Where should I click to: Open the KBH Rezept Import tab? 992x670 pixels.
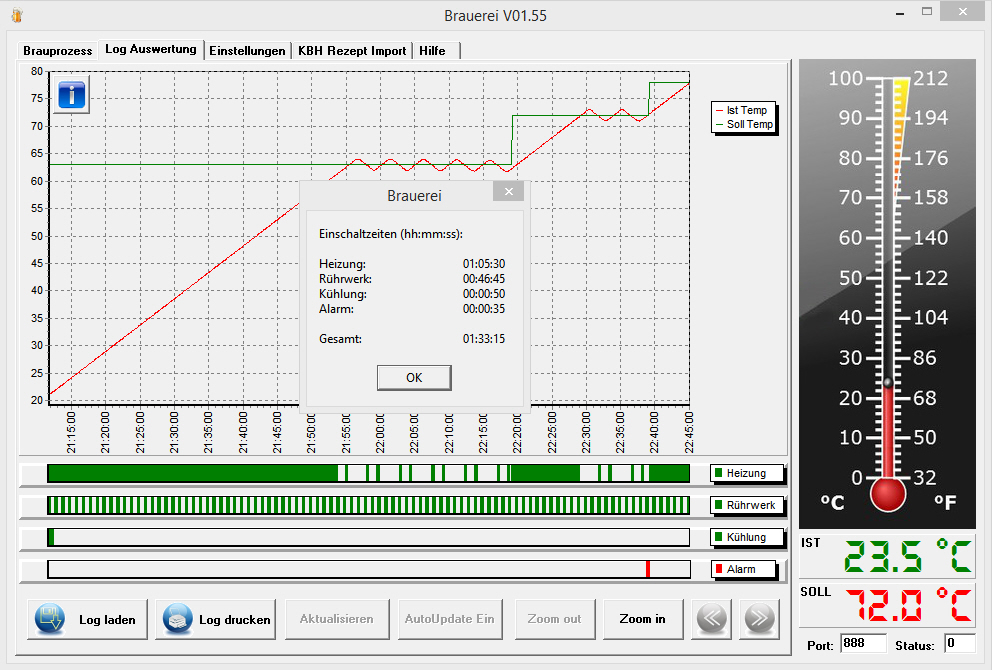[x=352, y=51]
